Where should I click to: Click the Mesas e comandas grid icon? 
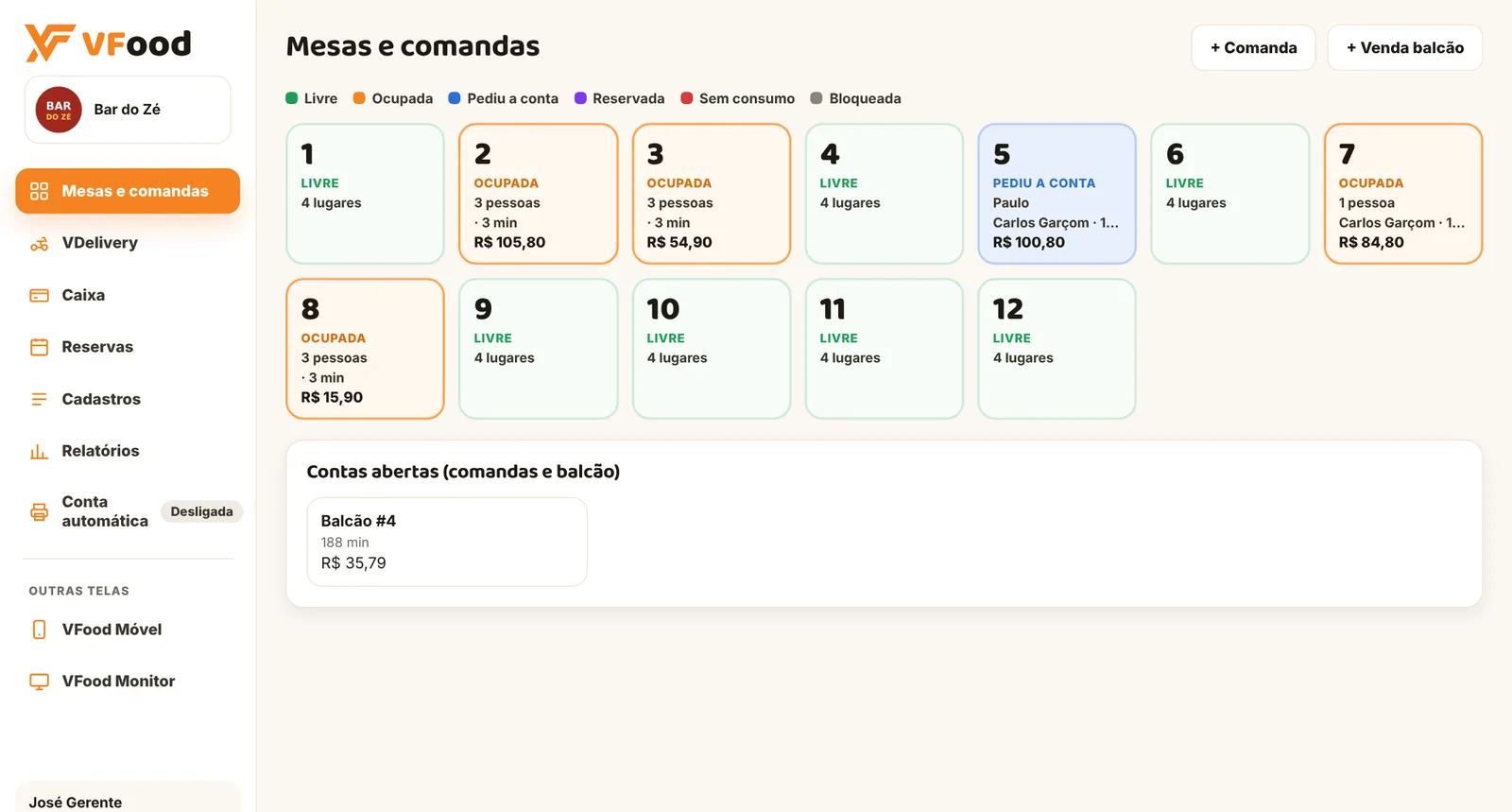[39, 191]
